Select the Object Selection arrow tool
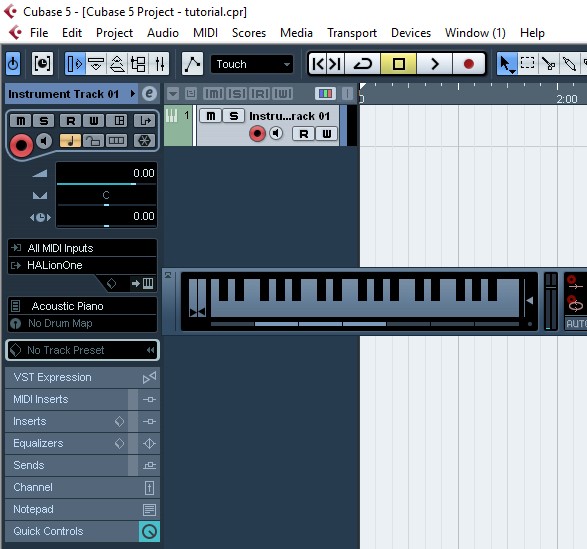 click(507, 64)
